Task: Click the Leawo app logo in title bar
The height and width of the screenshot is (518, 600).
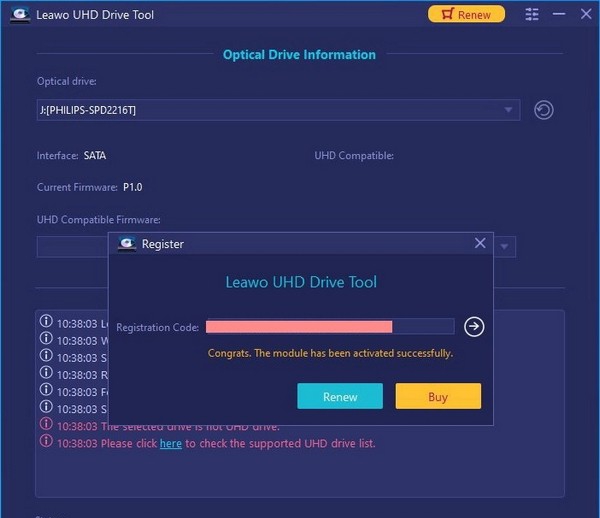Action: click(x=20, y=15)
